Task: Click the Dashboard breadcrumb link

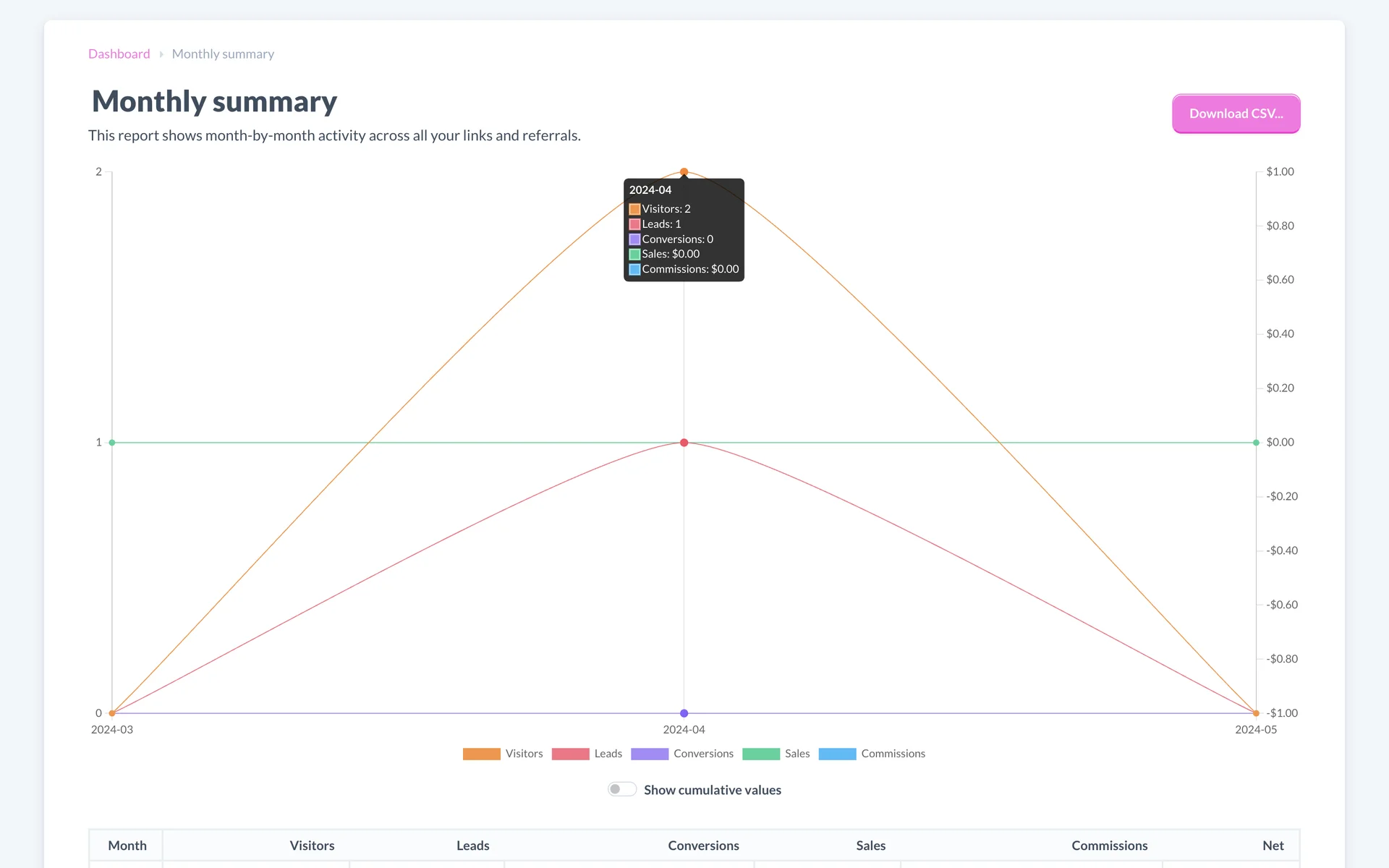Action: point(119,54)
